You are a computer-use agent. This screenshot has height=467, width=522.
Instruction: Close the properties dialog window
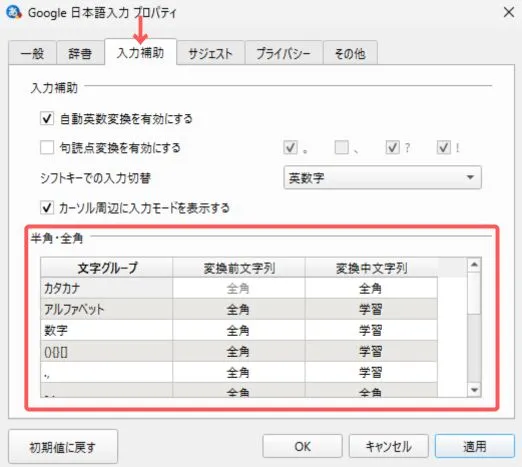click(x=508, y=13)
